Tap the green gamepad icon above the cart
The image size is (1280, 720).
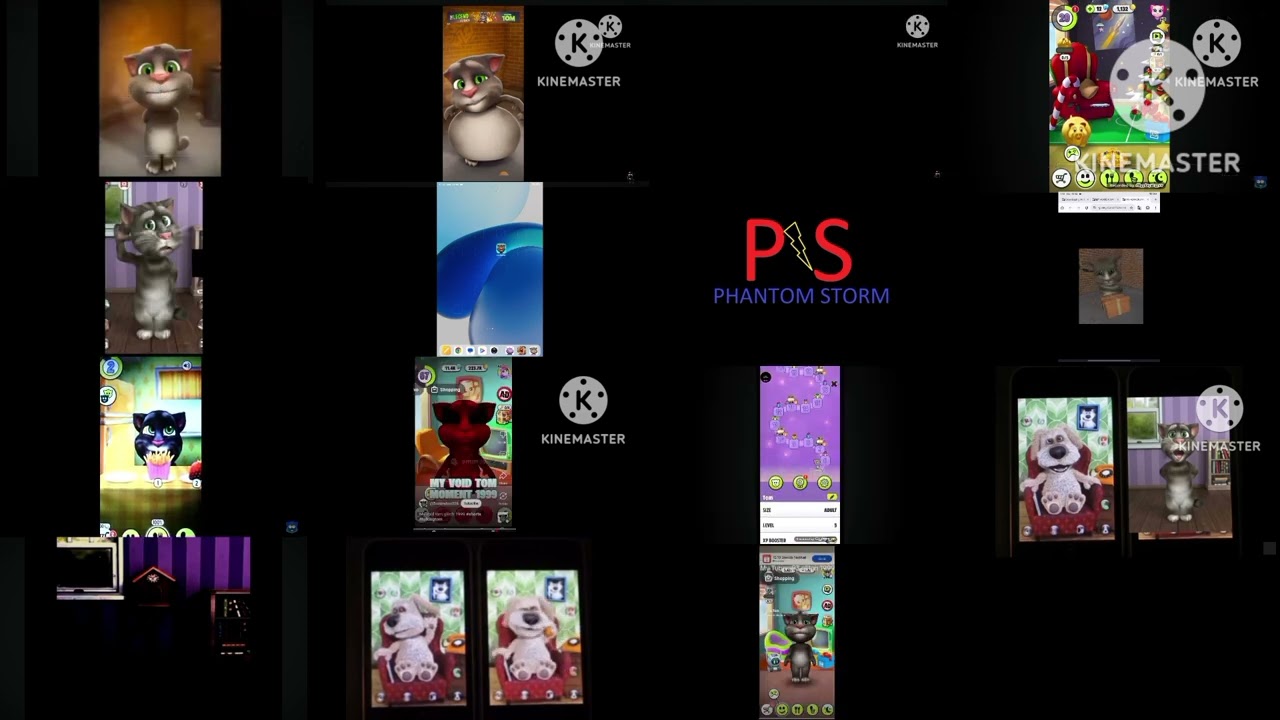point(1072,153)
